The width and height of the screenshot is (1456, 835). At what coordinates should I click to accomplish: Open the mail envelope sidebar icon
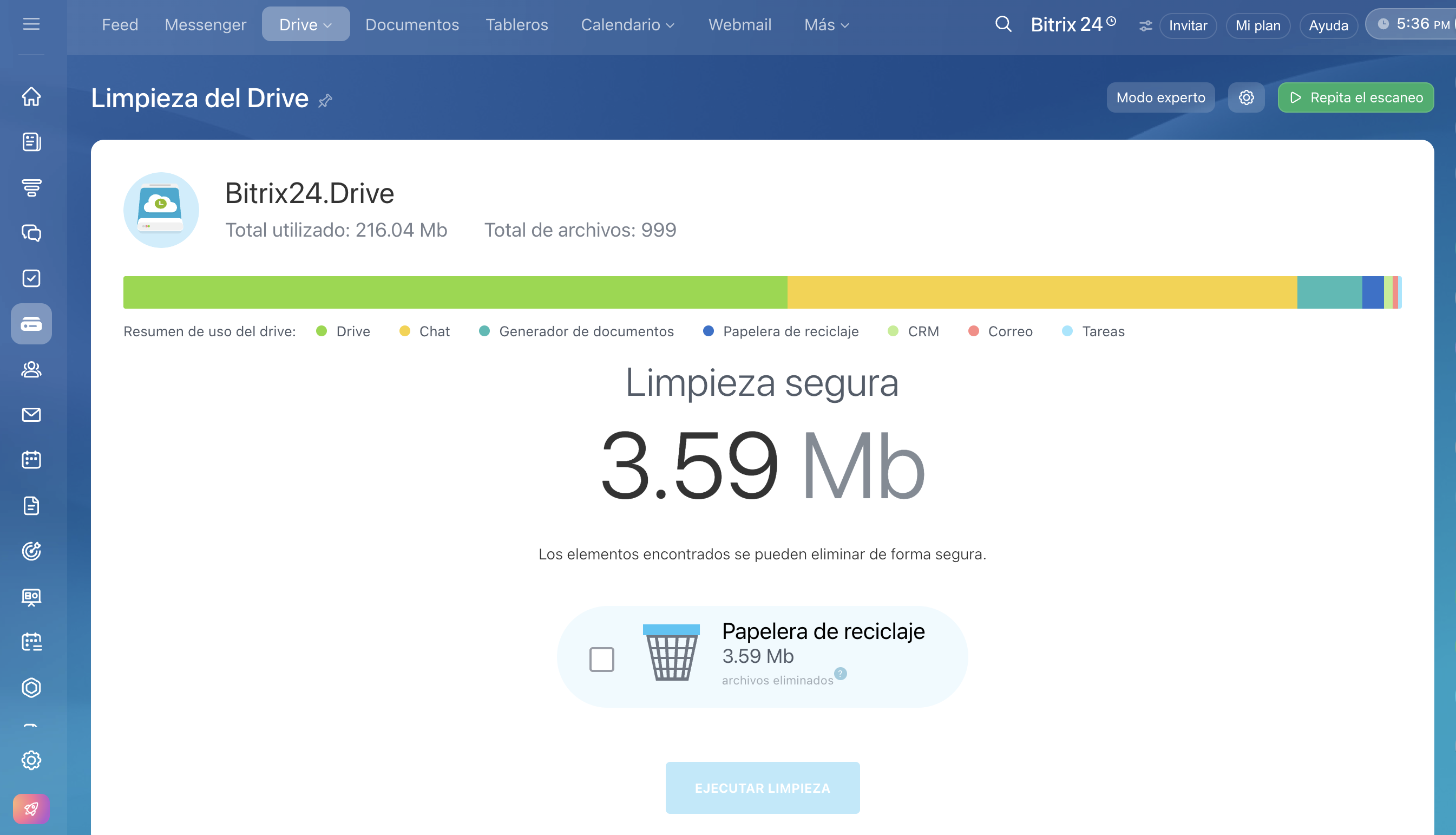pyautogui.click(x=31, y=415)
